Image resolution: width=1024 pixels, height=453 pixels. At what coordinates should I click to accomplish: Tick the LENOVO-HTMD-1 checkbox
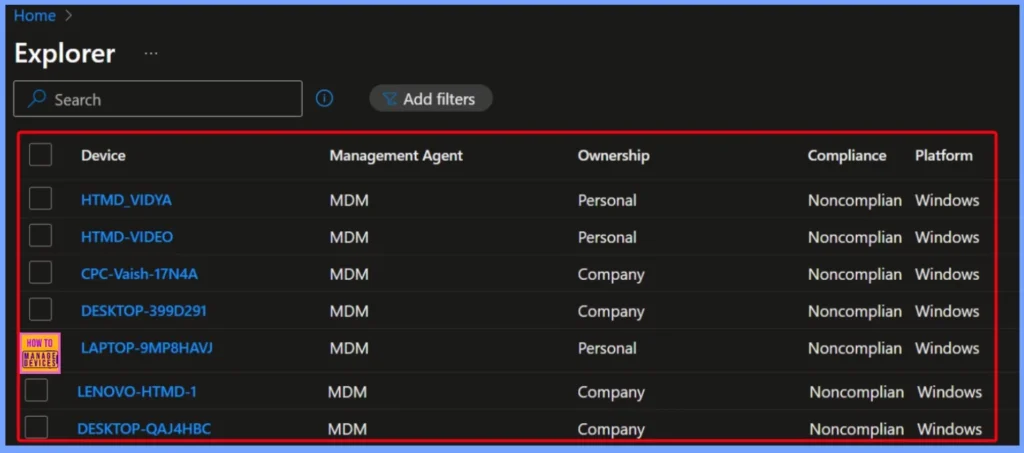pos(37,390)
